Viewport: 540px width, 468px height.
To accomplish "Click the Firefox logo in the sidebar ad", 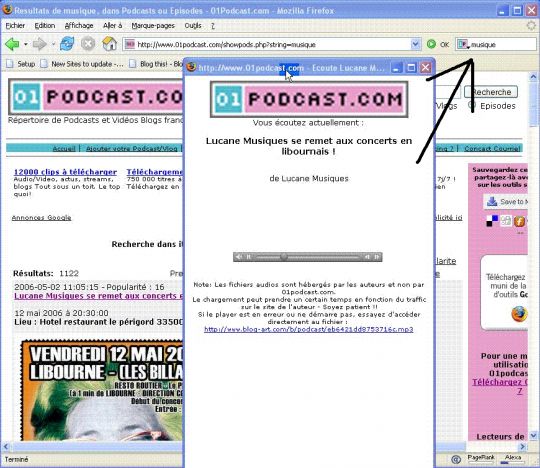I will 519,314.
